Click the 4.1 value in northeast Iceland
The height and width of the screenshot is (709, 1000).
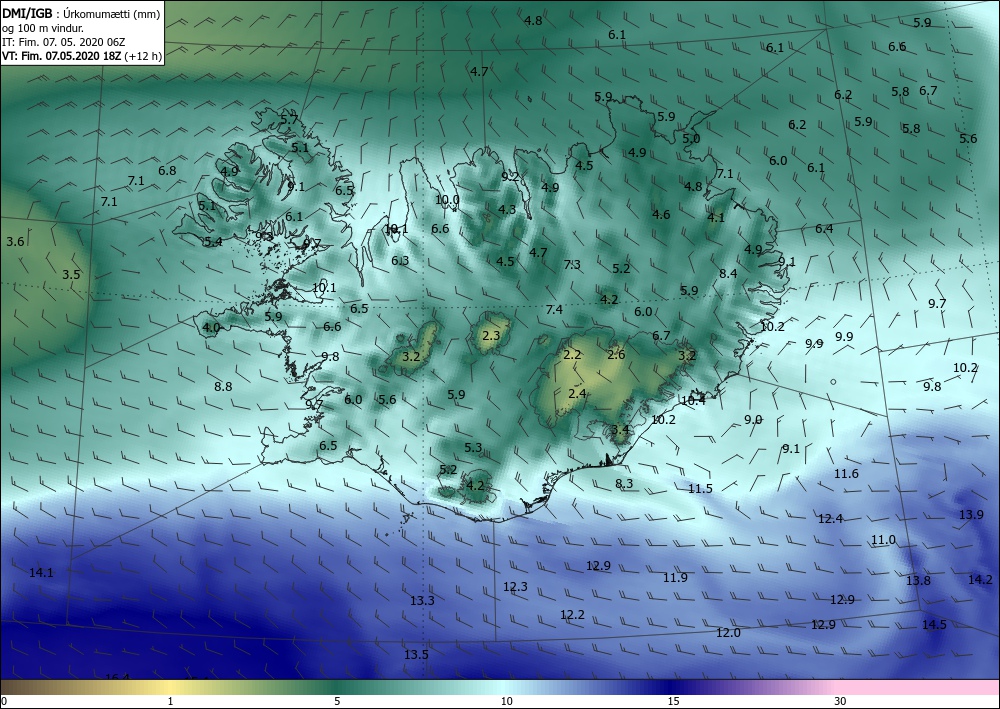716,218
